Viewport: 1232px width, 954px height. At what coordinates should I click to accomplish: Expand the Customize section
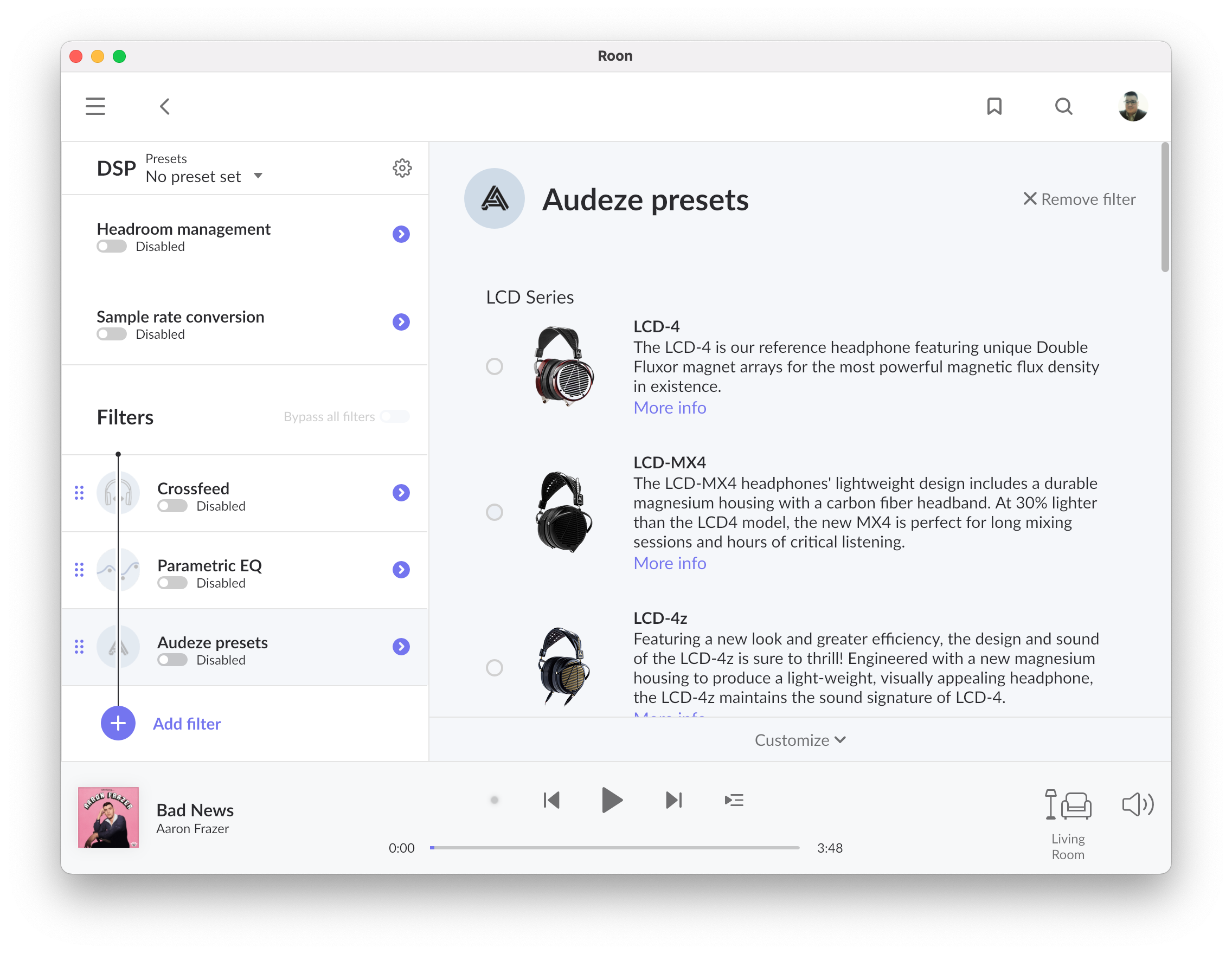(799, 740)
